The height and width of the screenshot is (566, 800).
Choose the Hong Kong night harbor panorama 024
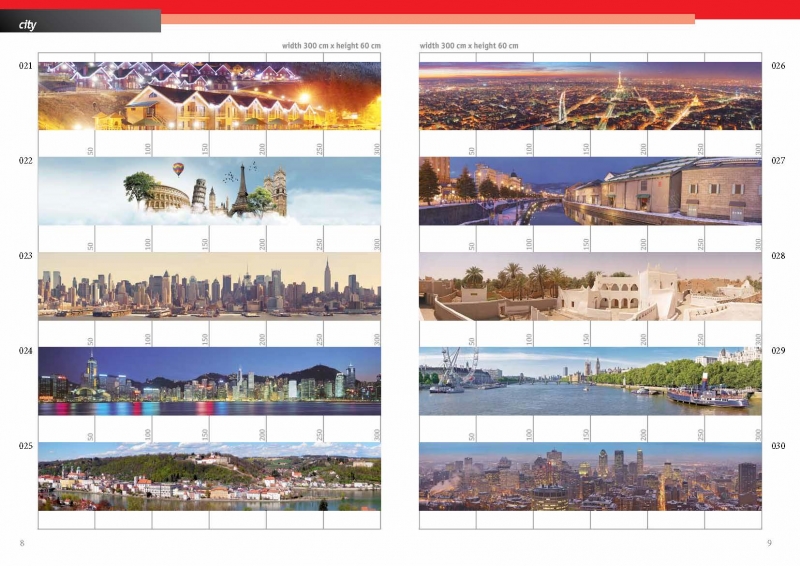tap(209, 381)
